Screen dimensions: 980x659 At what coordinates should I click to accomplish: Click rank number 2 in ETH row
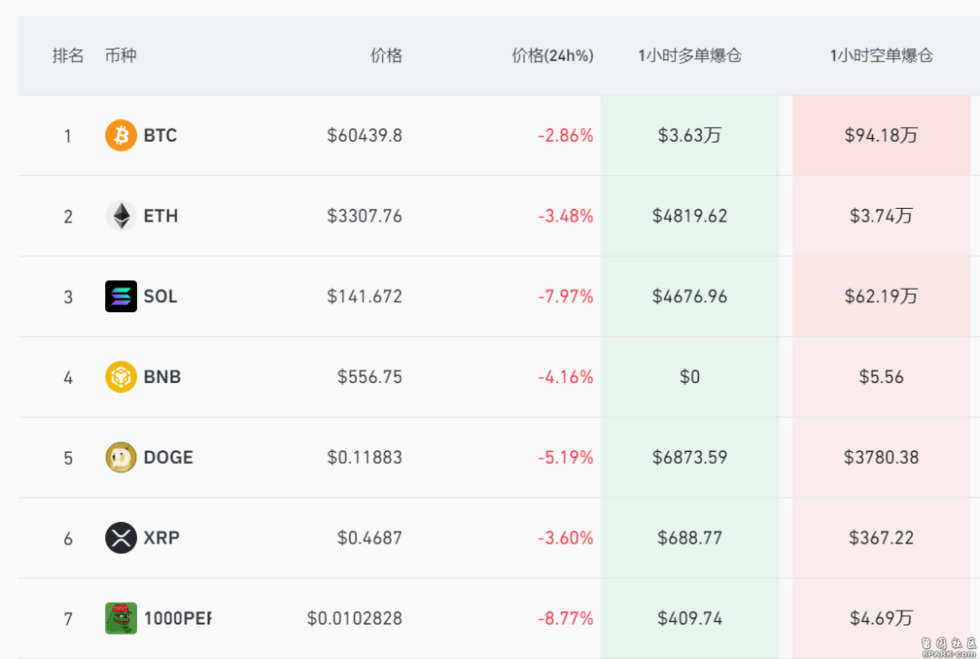tap(68, 217)
